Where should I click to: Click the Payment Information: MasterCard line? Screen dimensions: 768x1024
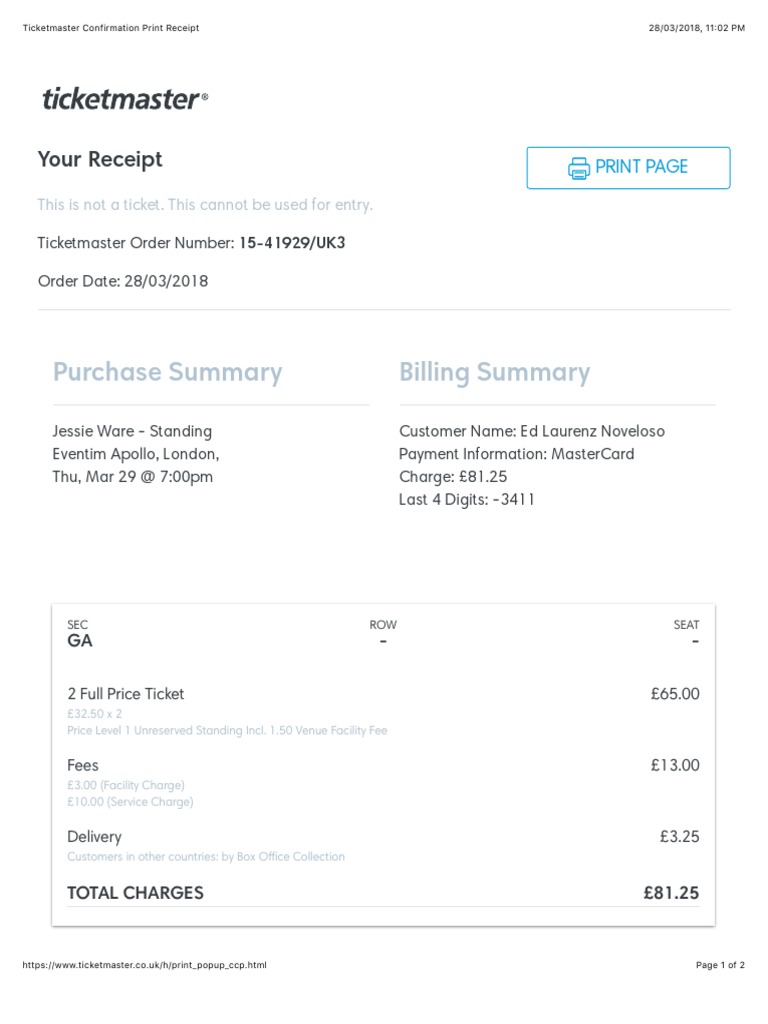[x=516, y=454]
